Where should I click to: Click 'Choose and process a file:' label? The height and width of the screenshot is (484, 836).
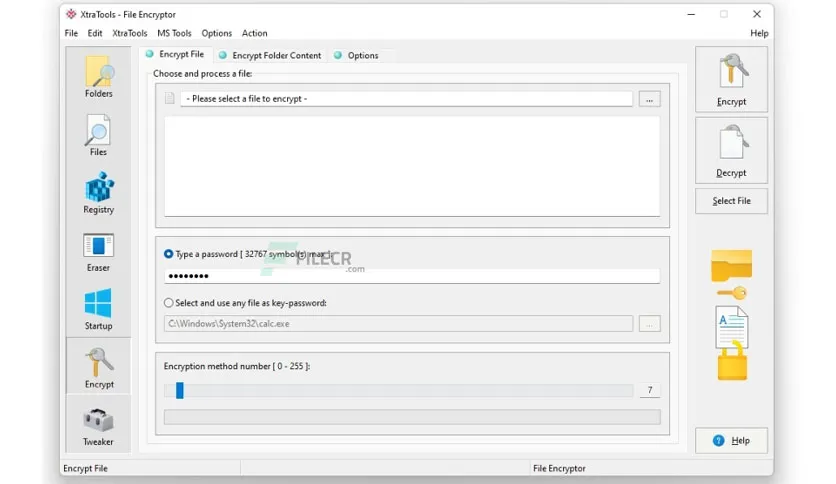203,74
